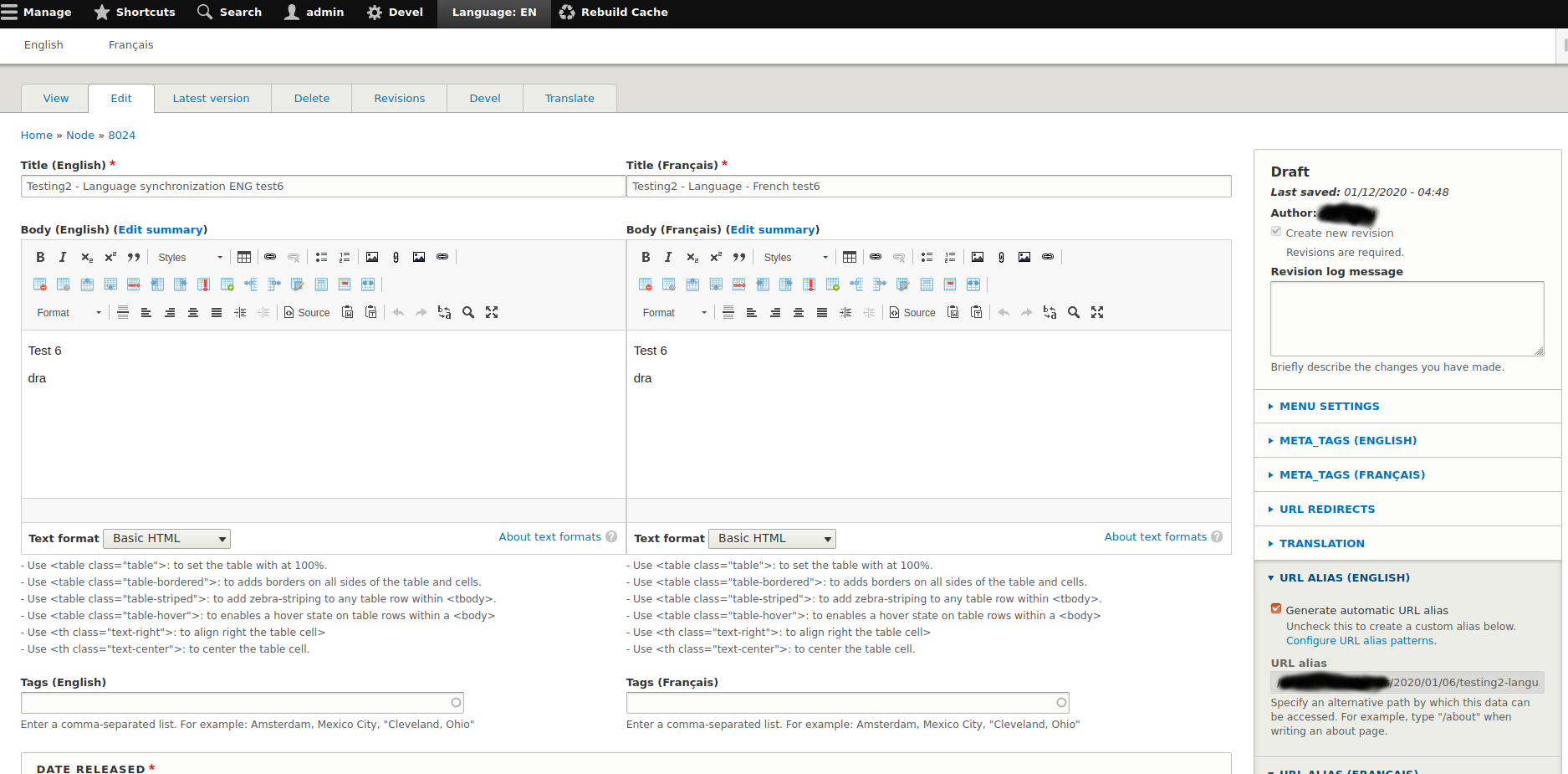Collapse the URL Alias (English) section
The width and height of the screenshot is (1568, 774).
tap(1344, 577)
